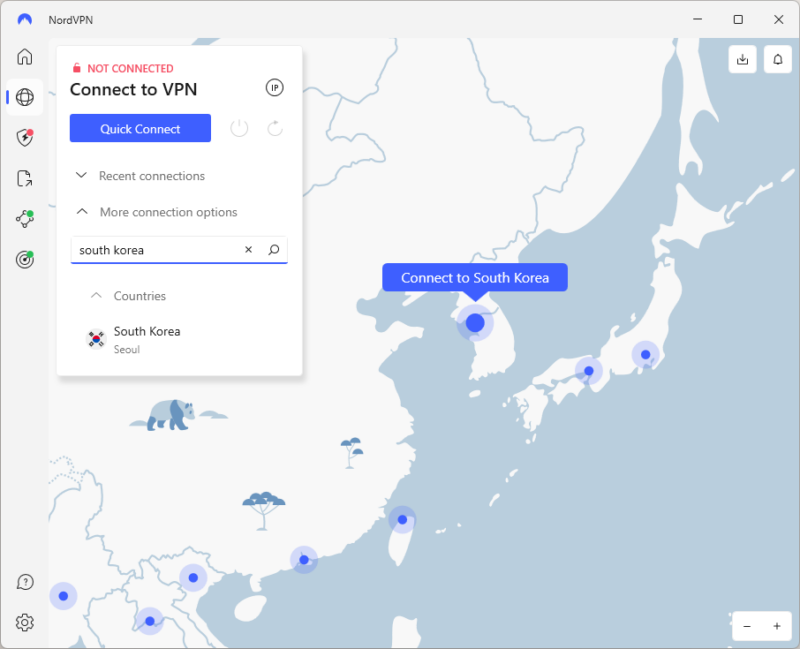This screenshot has width=800, height=649.
Task: Collapse the Countries list
Action: 128,296
